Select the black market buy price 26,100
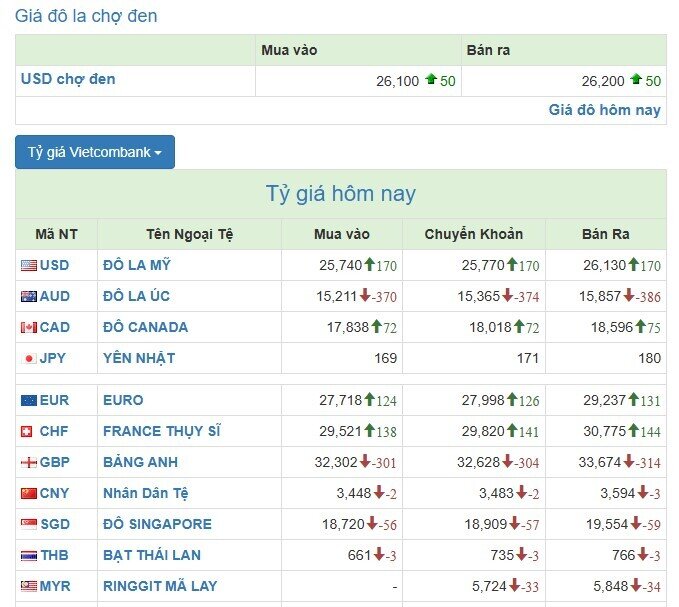Viewport: 679px width, 607px height. pyautogui.click(x=398, y=81)
